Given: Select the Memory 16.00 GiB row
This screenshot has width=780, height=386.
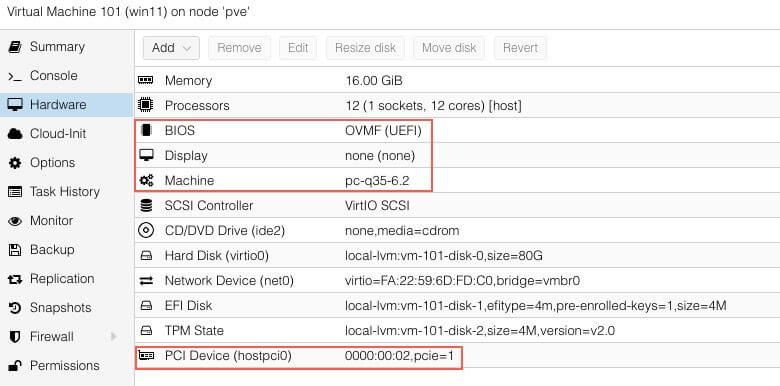Looking at the screenshot, I should pyautogui.click(x=457, y=81).
